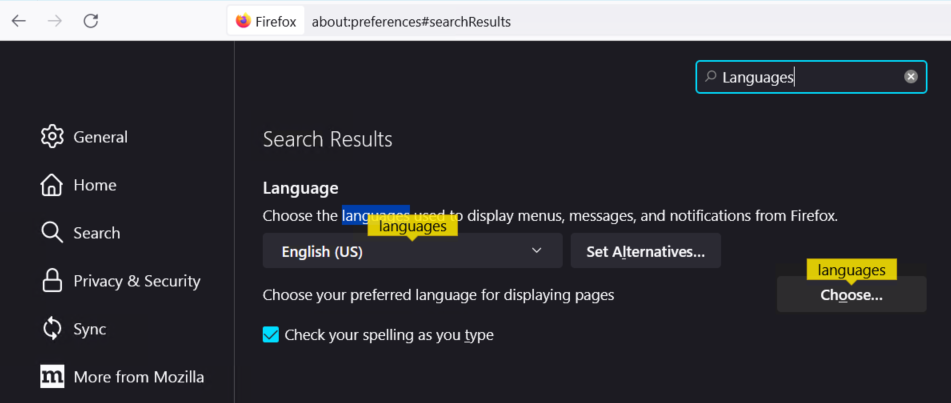
Task: Click the Search Results heading
Action: click(x=327, y=139)
